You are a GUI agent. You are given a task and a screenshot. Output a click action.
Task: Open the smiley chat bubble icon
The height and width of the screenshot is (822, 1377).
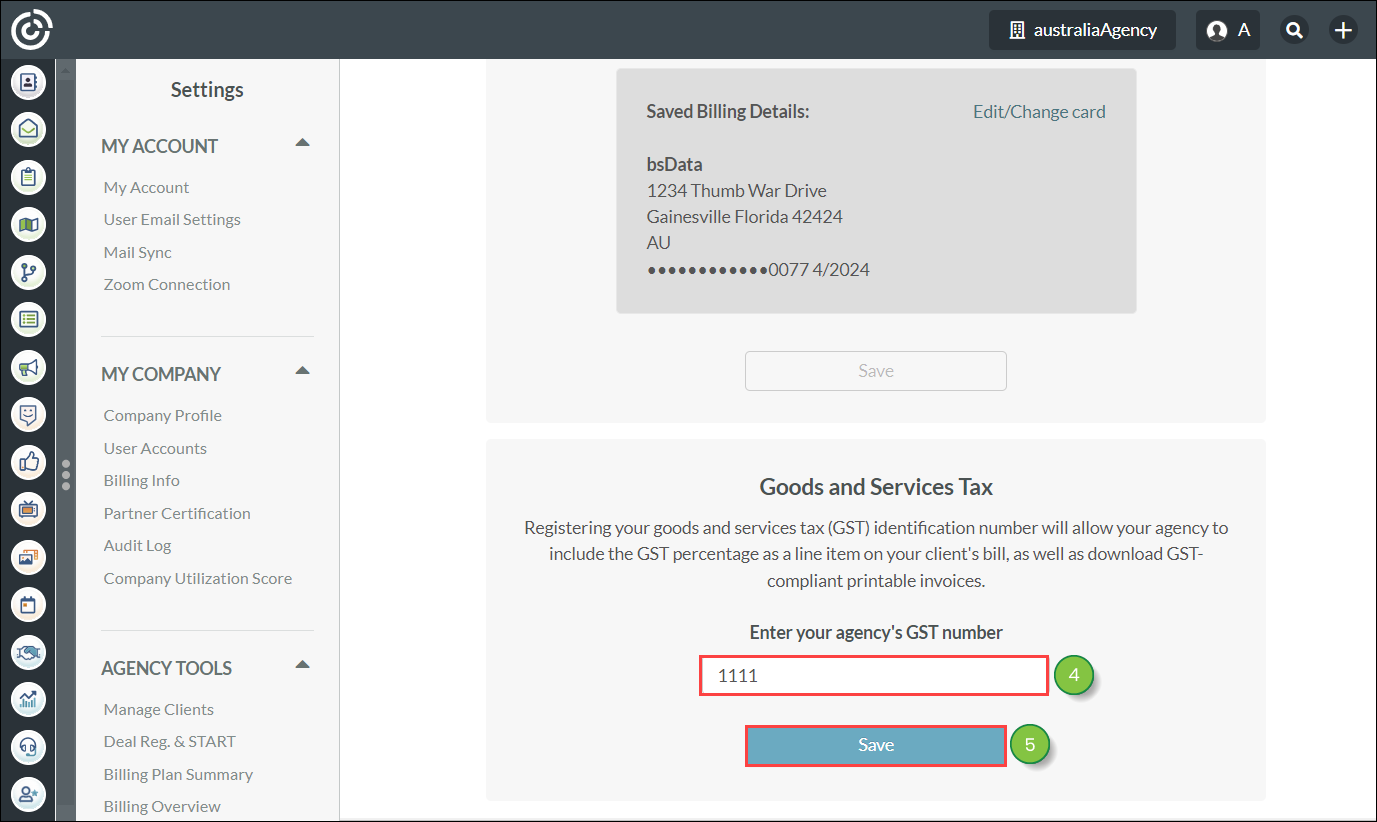29,414
